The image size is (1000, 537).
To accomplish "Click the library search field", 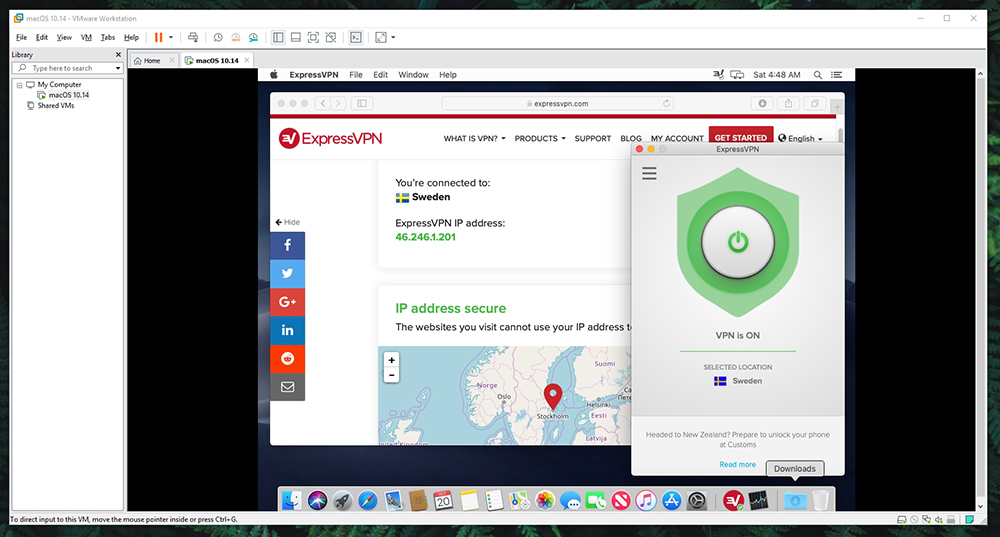I will (69, 68).
